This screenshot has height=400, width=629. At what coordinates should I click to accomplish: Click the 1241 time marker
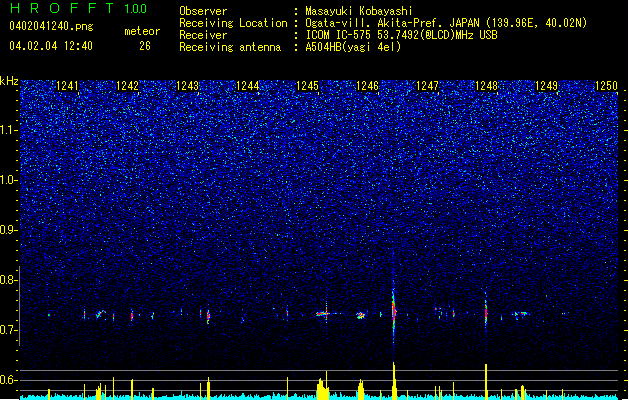pos(67,86)
